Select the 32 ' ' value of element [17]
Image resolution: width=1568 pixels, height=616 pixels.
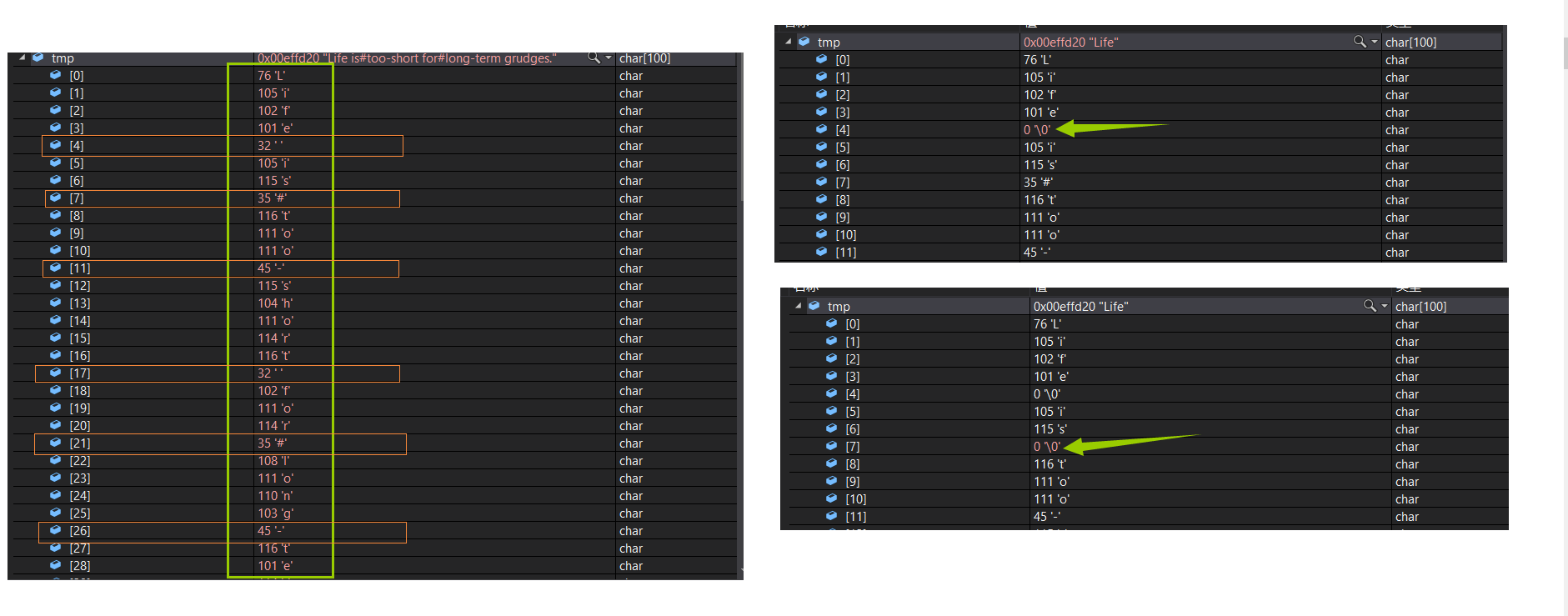[x=270, y=373]
